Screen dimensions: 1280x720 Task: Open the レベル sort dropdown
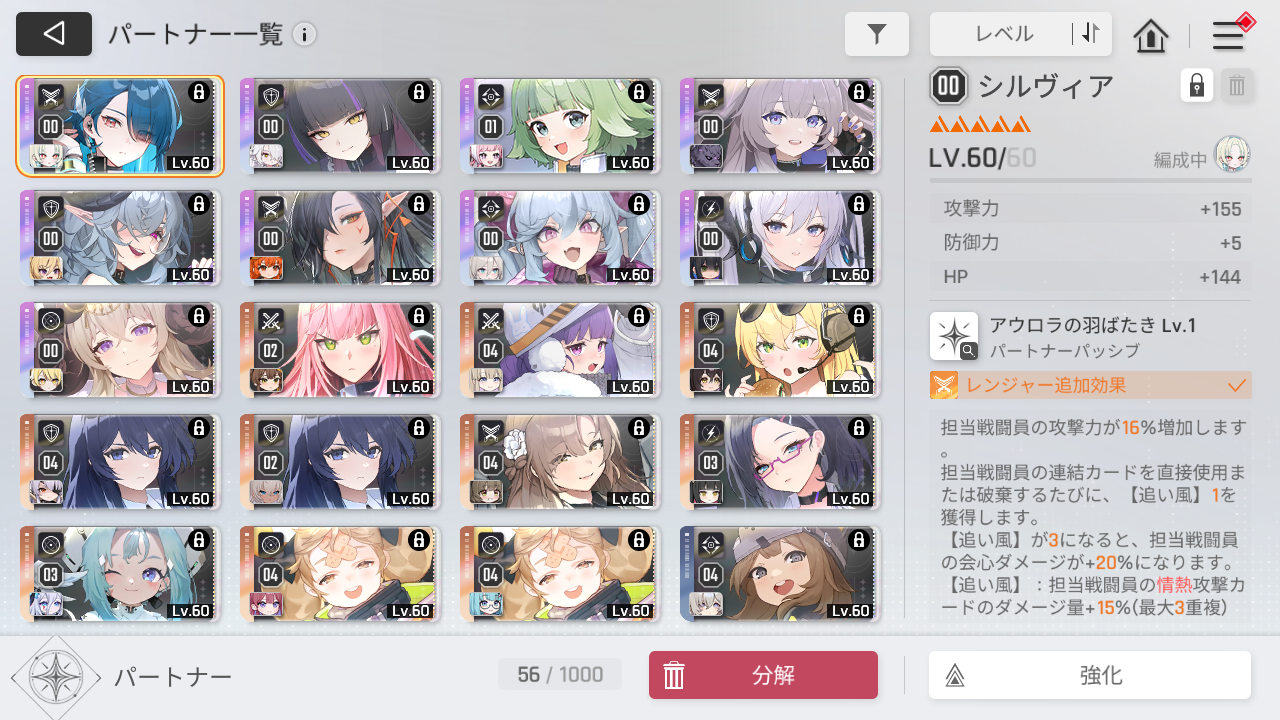[x=1003, y=34]
